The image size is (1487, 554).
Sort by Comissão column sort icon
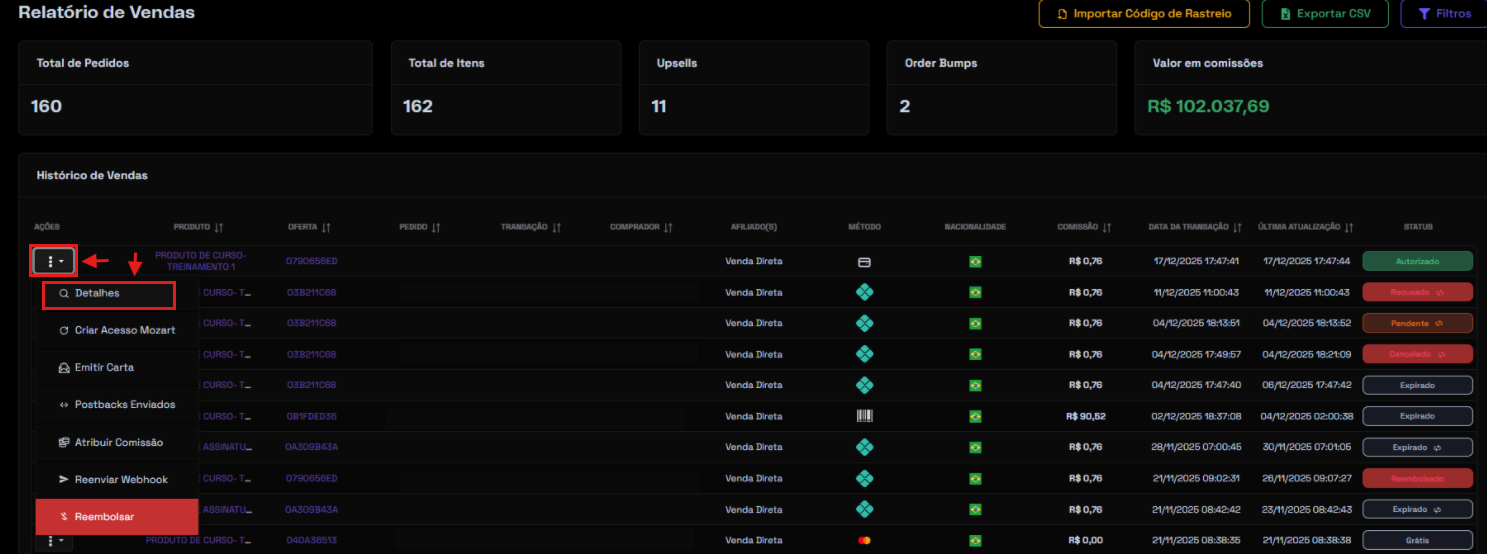(1106, 228)
